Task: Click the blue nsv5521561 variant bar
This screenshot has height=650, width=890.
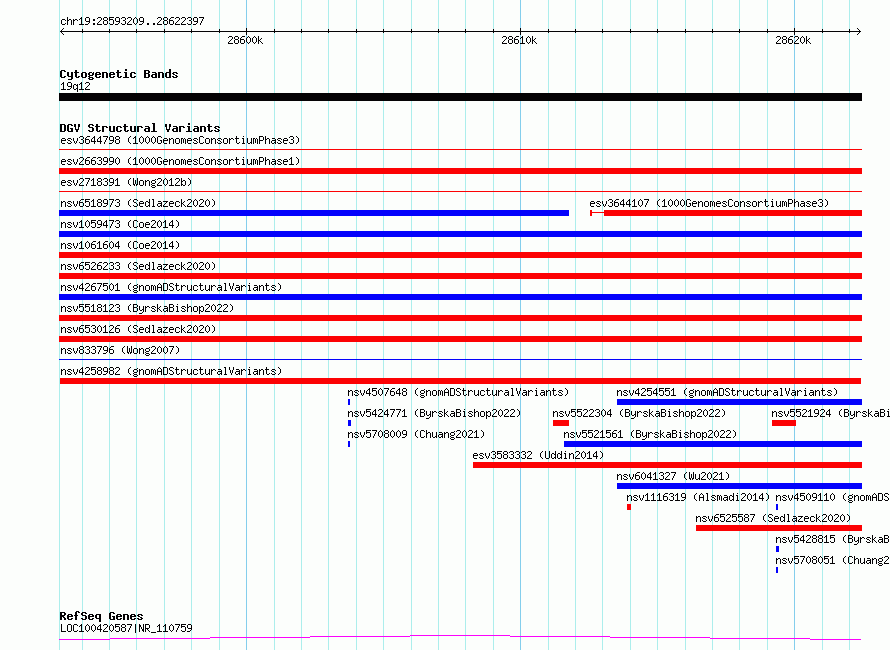Action: (x=713, y=444)
